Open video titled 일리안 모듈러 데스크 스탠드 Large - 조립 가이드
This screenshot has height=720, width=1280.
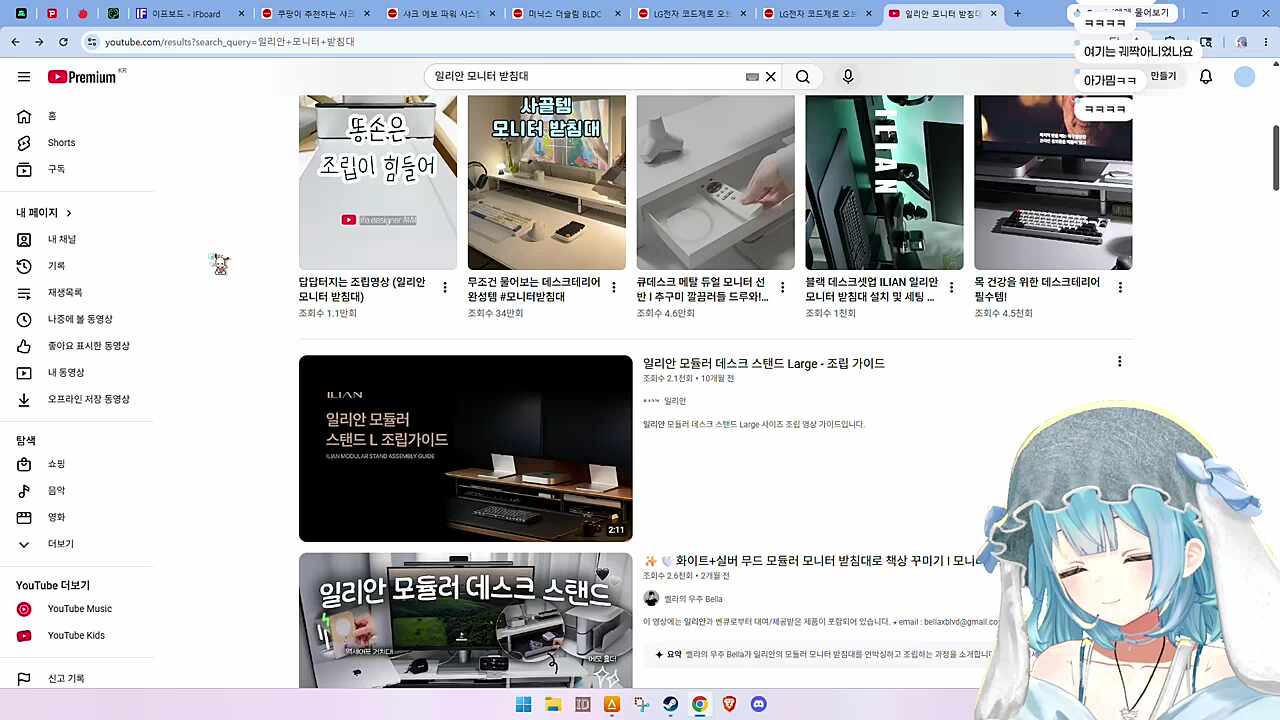(764, 363)
